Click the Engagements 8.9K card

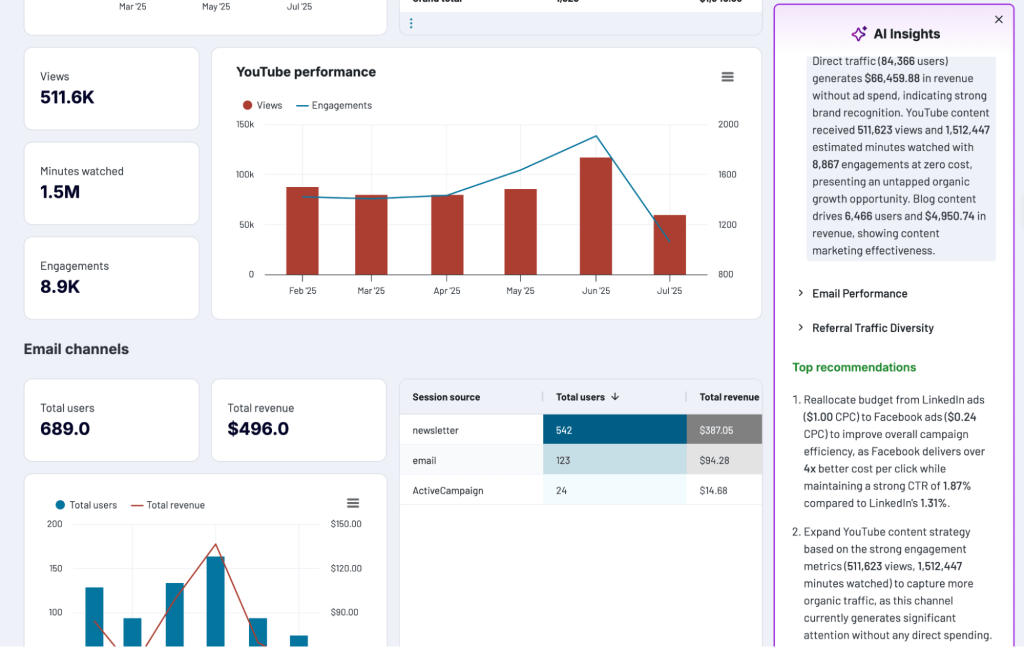[112, 278]
